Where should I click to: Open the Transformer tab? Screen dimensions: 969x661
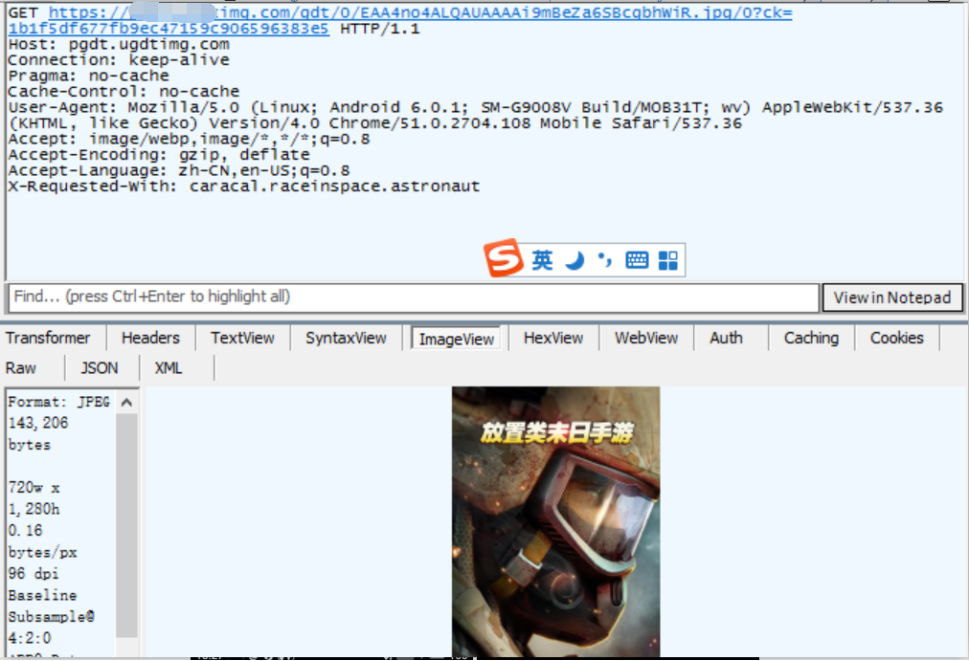[48, 338]
